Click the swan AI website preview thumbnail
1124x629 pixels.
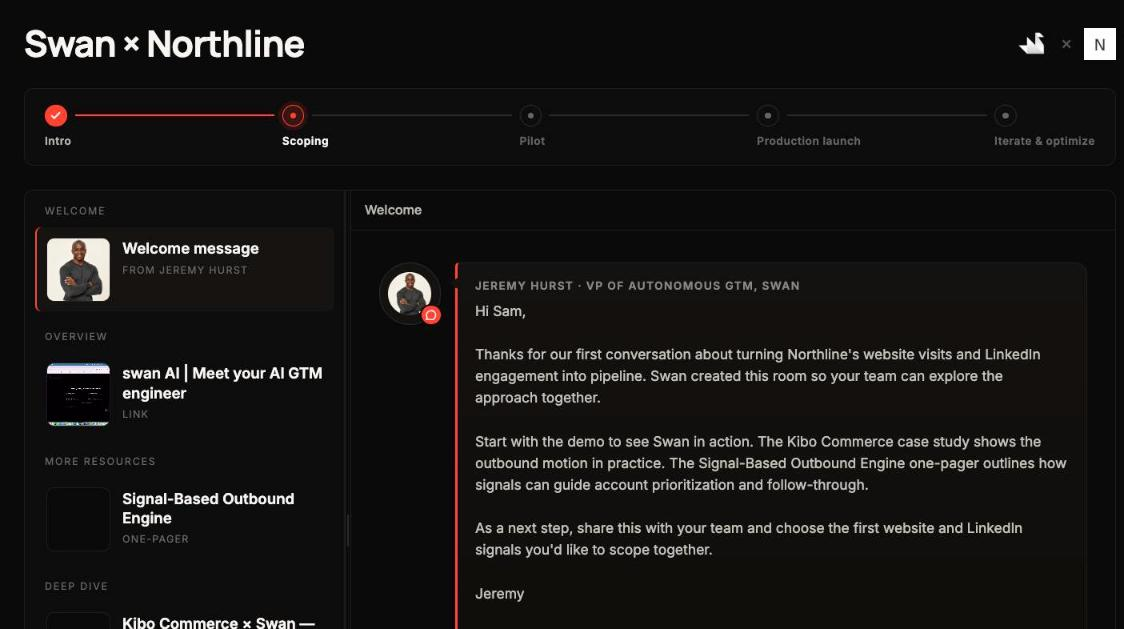[x=78, y=394]
